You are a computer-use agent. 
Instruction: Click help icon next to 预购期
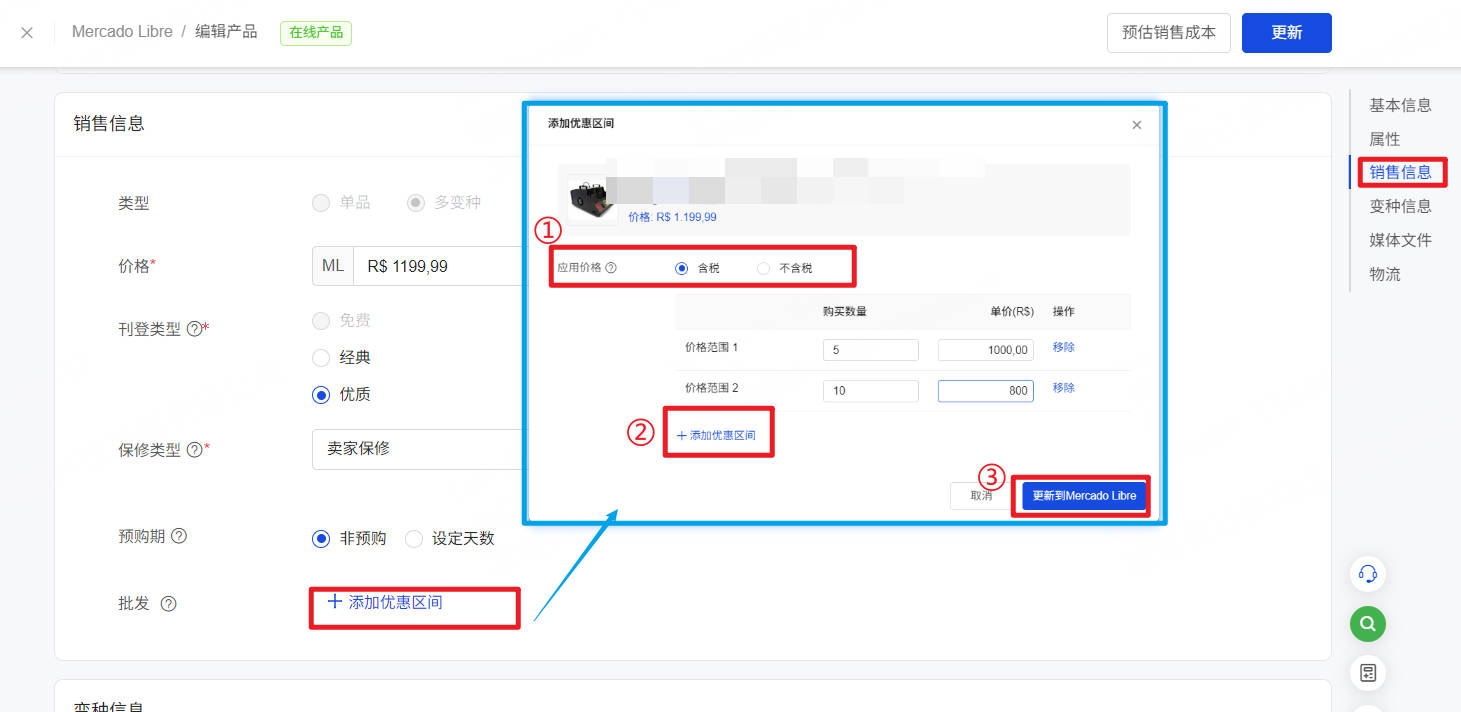click(x=179, y=536)
